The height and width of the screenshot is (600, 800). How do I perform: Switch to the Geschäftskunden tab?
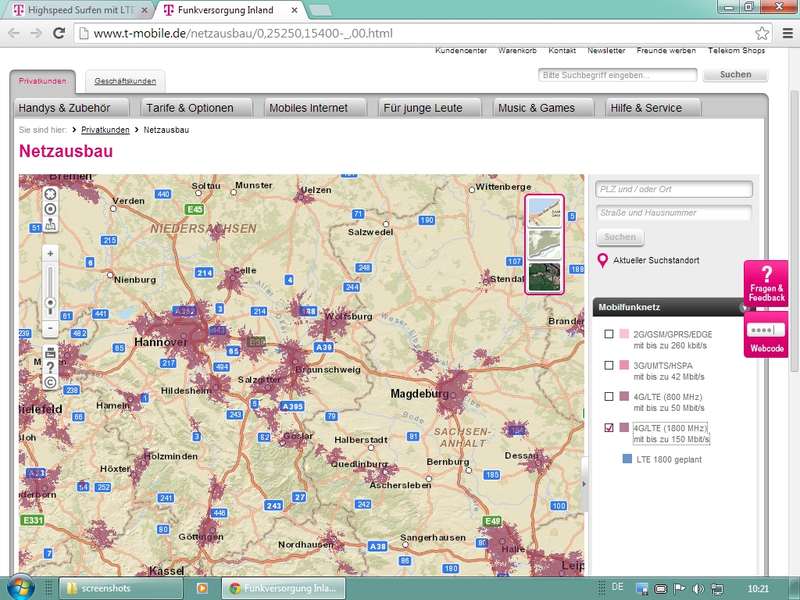click(x=125, y=82)
